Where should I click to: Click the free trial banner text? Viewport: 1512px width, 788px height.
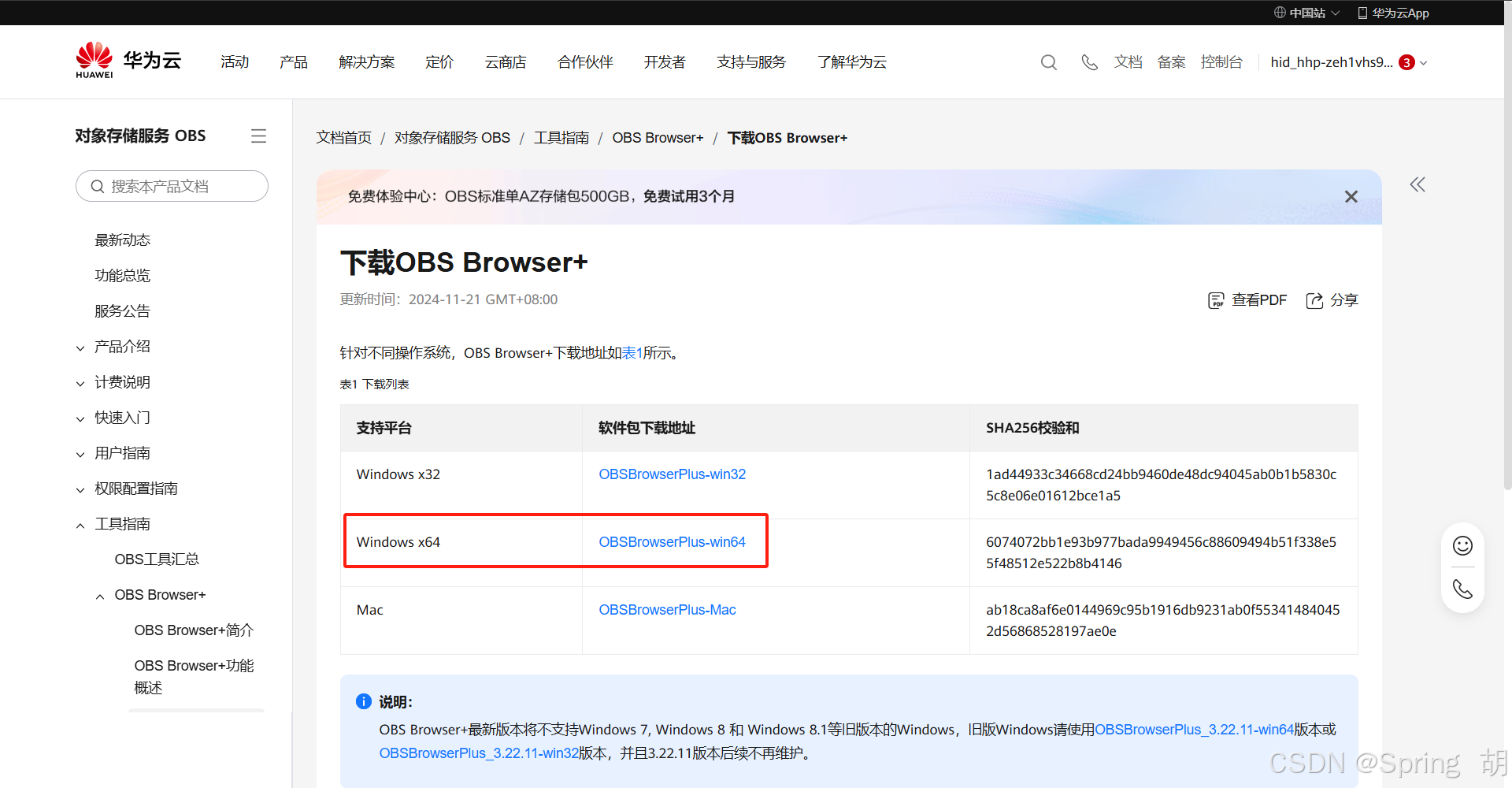[x=541, y=196]
